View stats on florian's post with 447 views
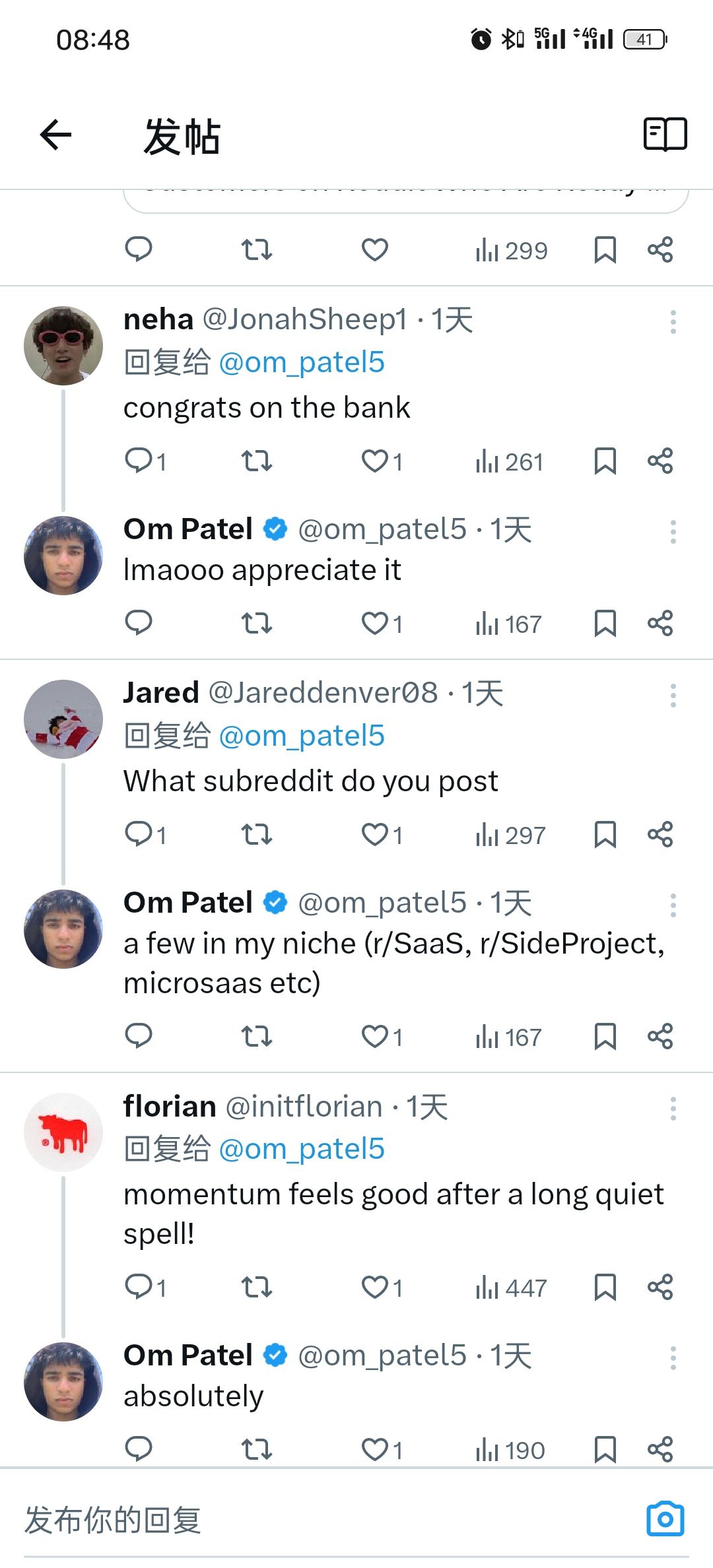Image resolution: width=713 pixels, height=1568 pixels. pos(511,1288)
